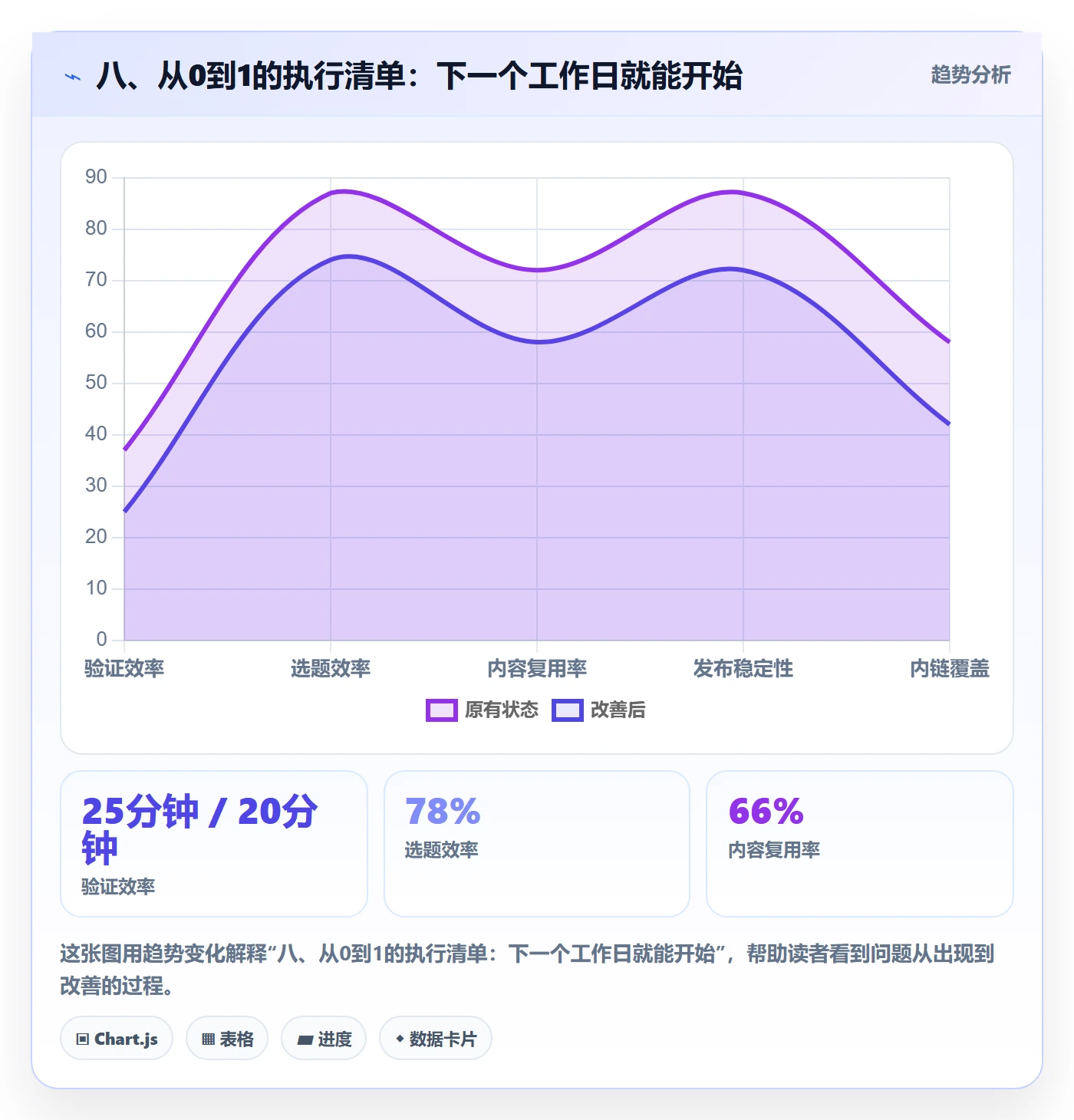Screen dimensions: 1074x1120
Task: Click the description paragraph below the stat cards
Action: (528, 970)
